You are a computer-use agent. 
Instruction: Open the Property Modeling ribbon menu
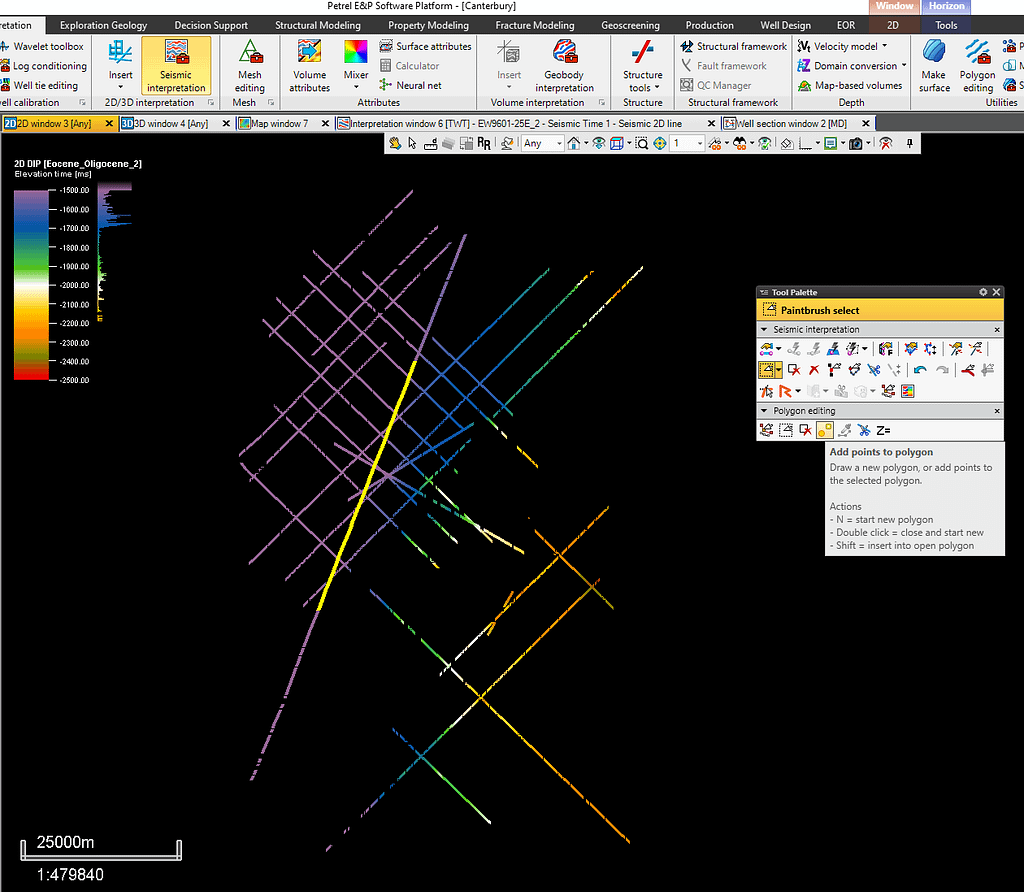click(428, 24)
